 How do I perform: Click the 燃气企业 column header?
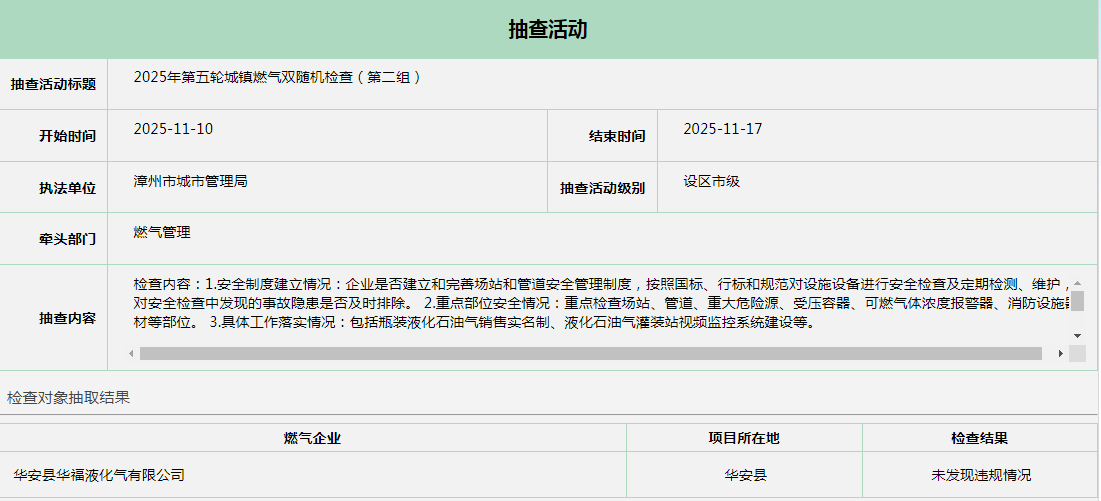[x=313, y=438]
